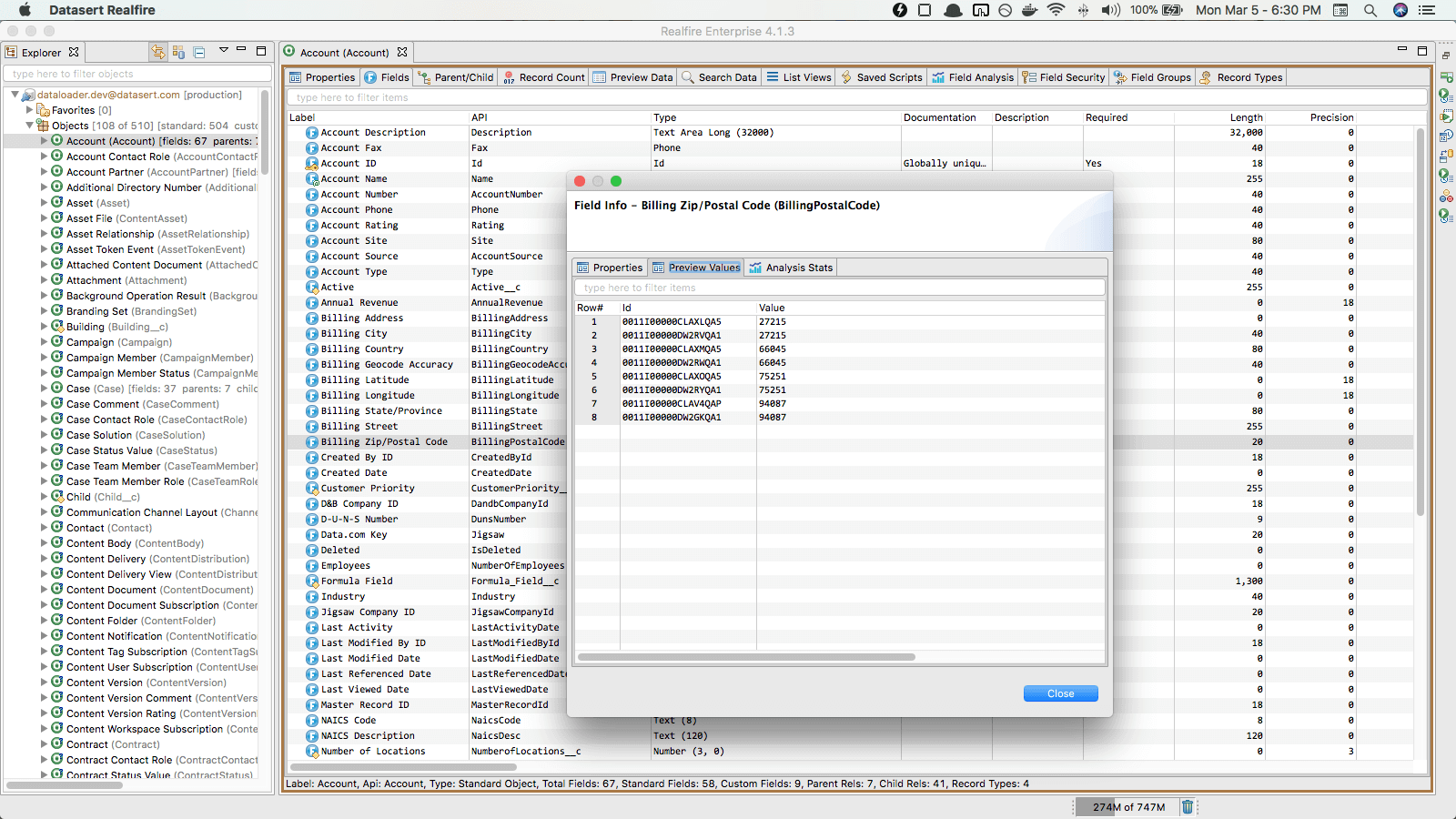Image resolution: width=1456 pixels, height=819 pixels.
Task: Open the Record Count tab
Action: point(544,77)
